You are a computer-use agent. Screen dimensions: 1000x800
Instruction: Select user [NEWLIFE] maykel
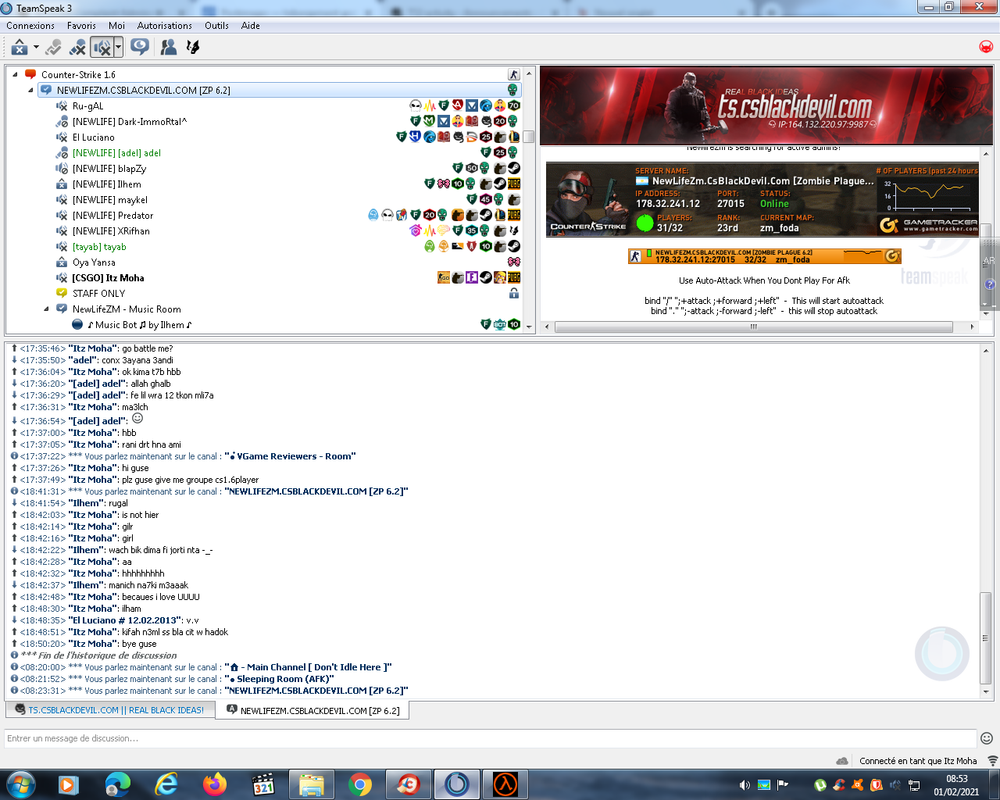click(x=110, y=200)
